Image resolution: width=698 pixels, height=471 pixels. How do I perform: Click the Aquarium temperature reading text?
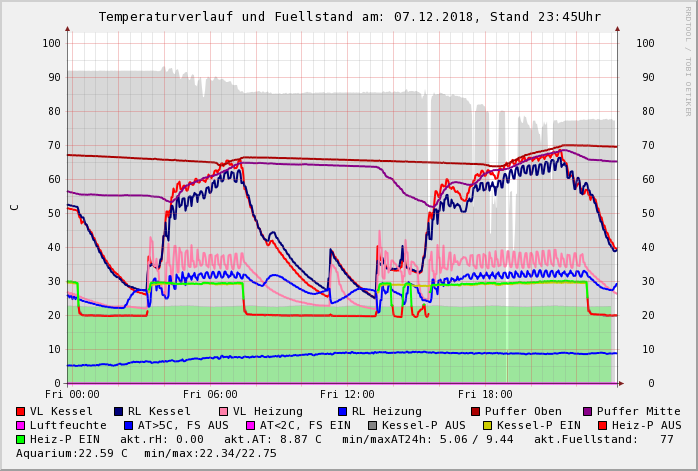(72, 453)
